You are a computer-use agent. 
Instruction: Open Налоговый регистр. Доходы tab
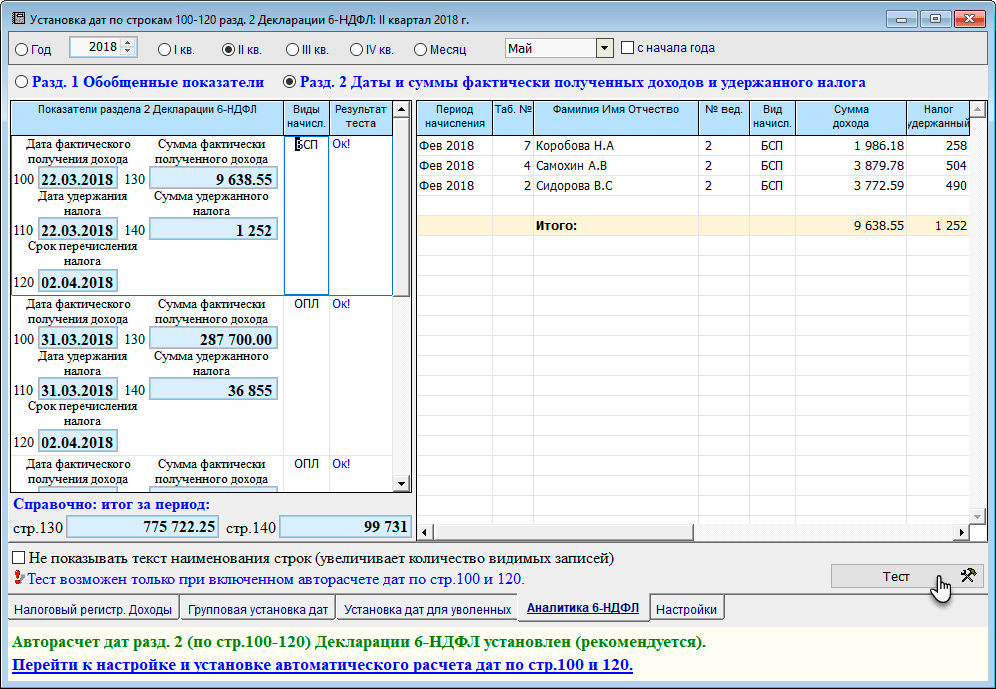pyautogui.click(x=93, y=609)
